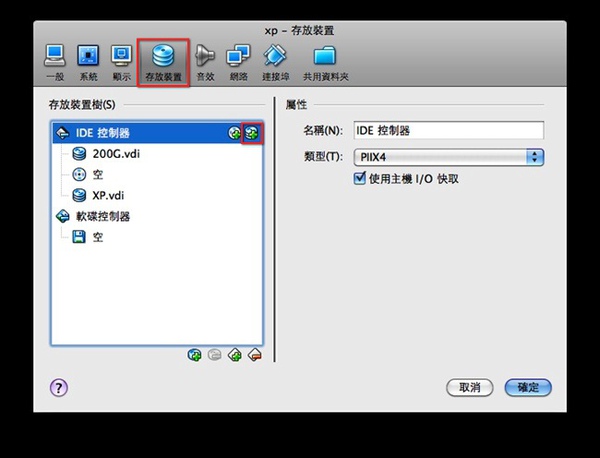Open help with the question mark button
Viewport: 600px width, 458px height.
coord(59,388)
